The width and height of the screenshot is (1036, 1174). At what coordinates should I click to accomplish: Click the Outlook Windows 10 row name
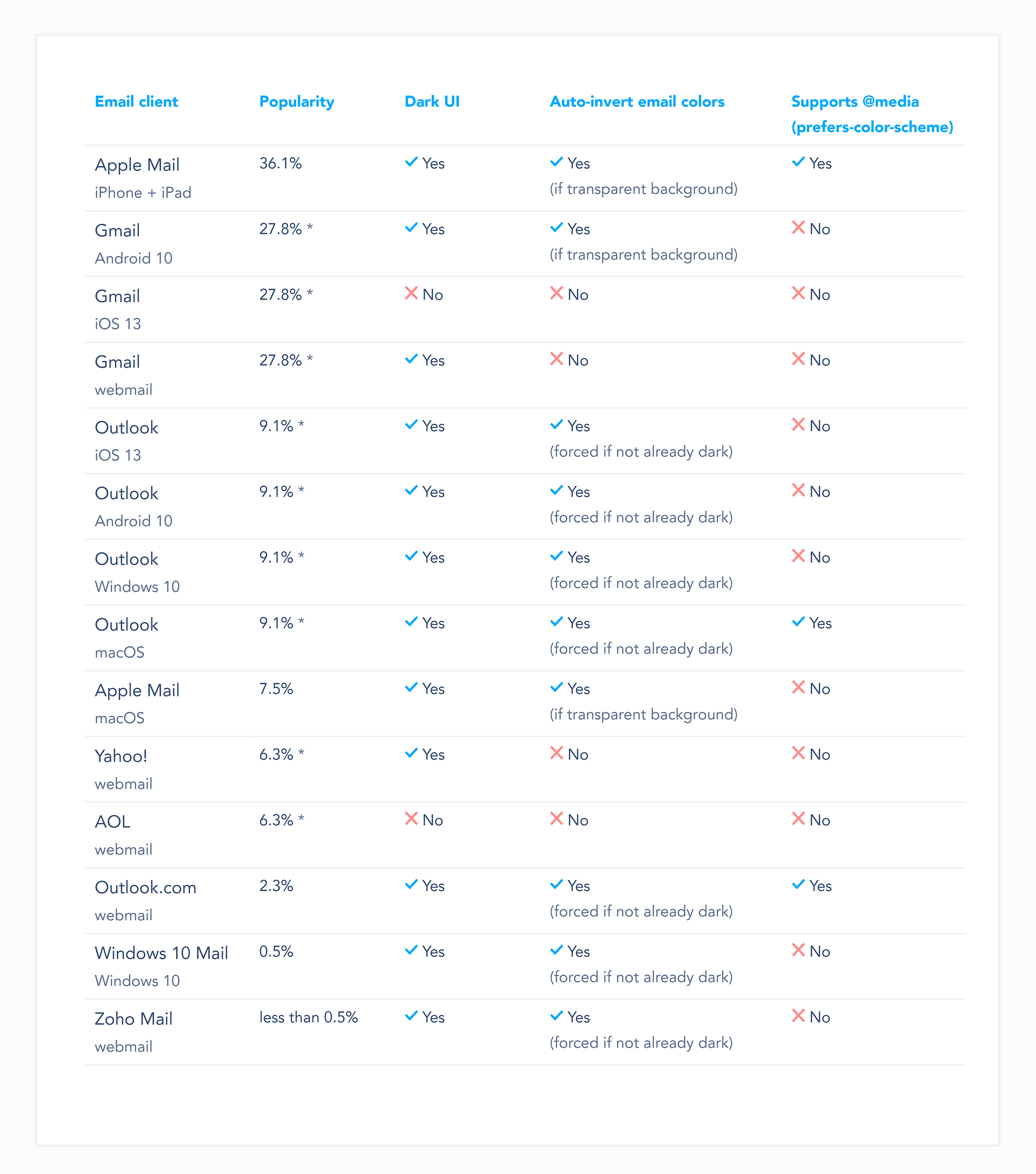coord(137,572)
